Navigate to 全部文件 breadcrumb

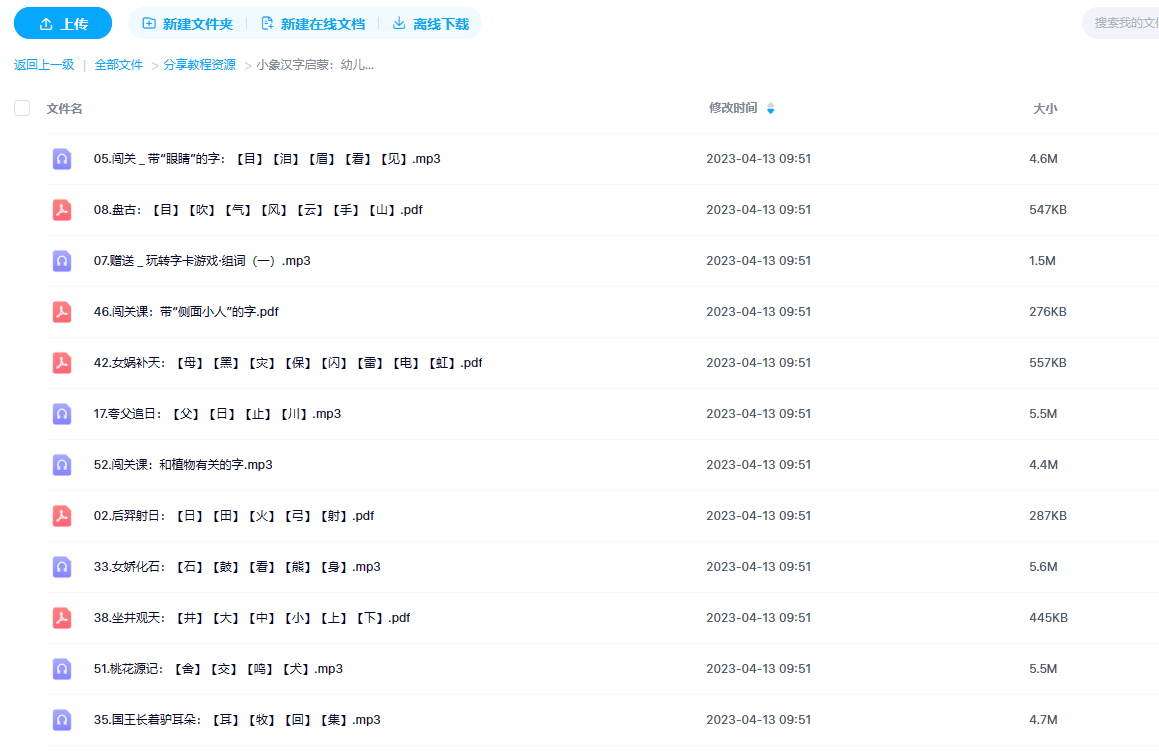pos(118,64)
